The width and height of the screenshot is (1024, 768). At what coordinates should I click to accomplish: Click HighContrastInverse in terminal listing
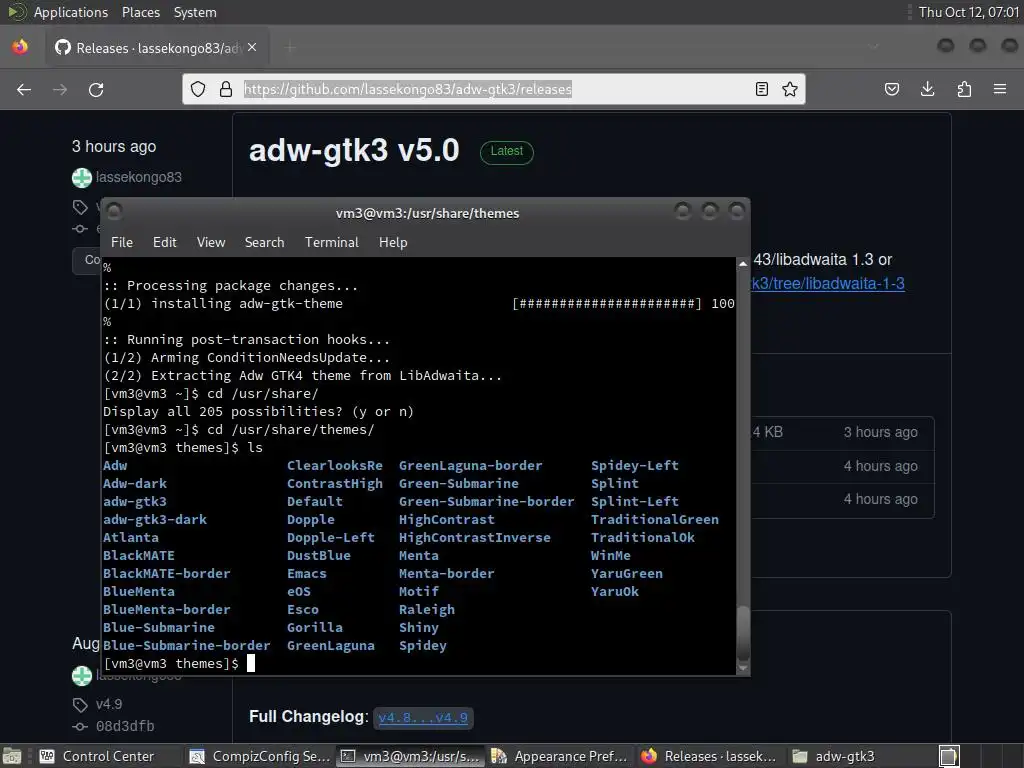[x=475, y=537]
